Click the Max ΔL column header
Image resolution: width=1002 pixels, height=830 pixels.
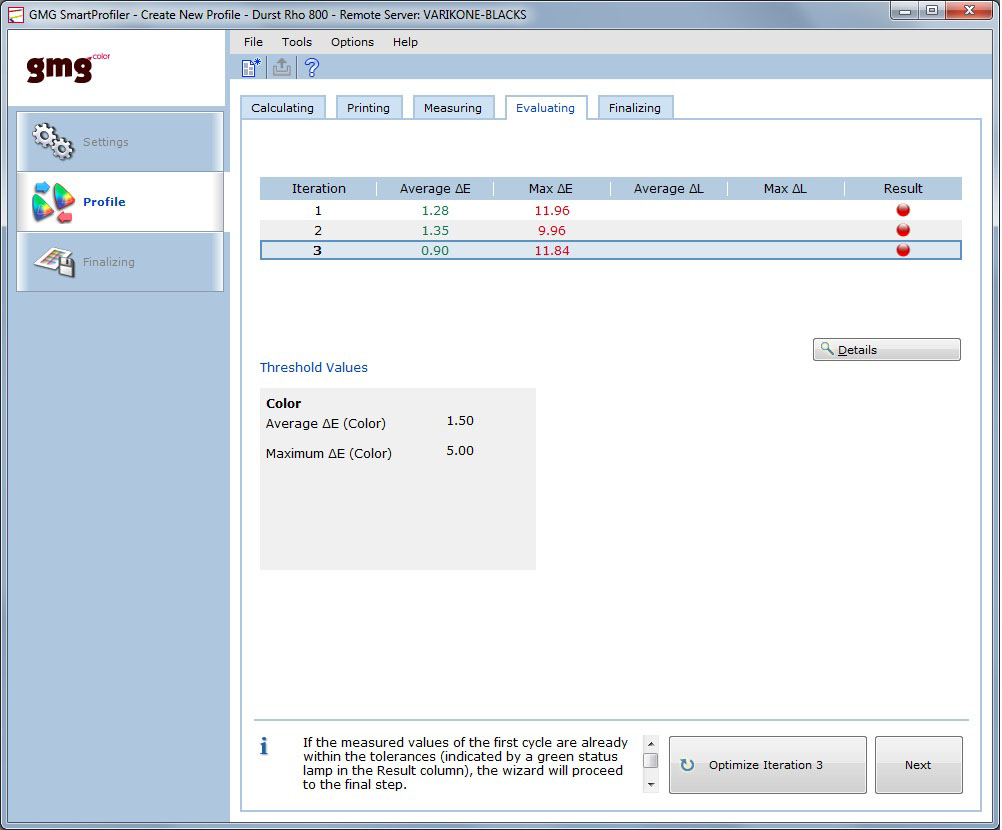pos(785,188)
